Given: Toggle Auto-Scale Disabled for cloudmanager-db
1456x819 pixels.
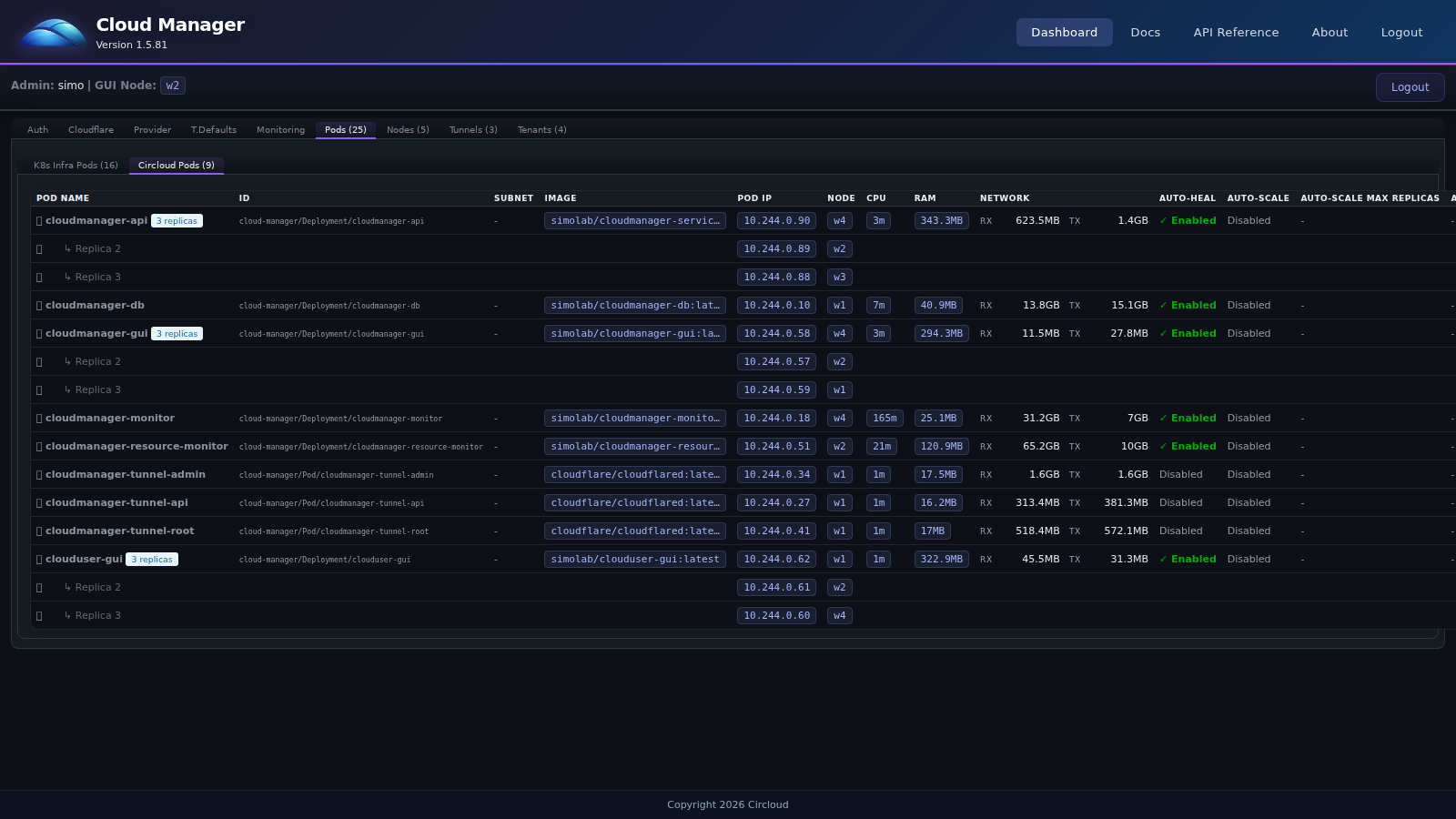Looking at the screenshot, I should 1249,305.
